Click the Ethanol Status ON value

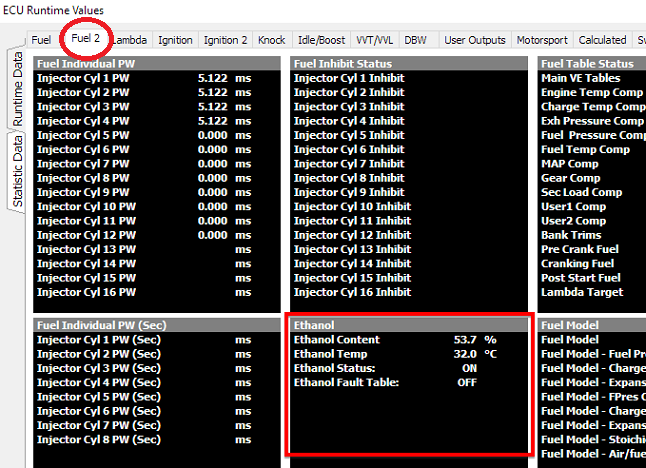[467, 368]
